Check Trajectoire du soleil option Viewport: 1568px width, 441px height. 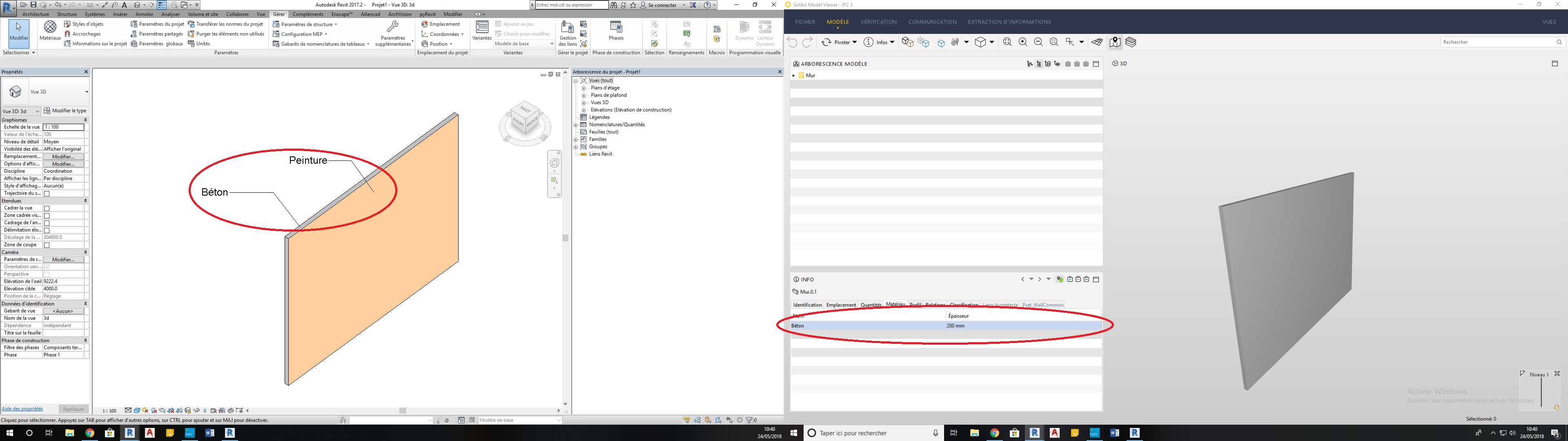click(x=47, y=194)
